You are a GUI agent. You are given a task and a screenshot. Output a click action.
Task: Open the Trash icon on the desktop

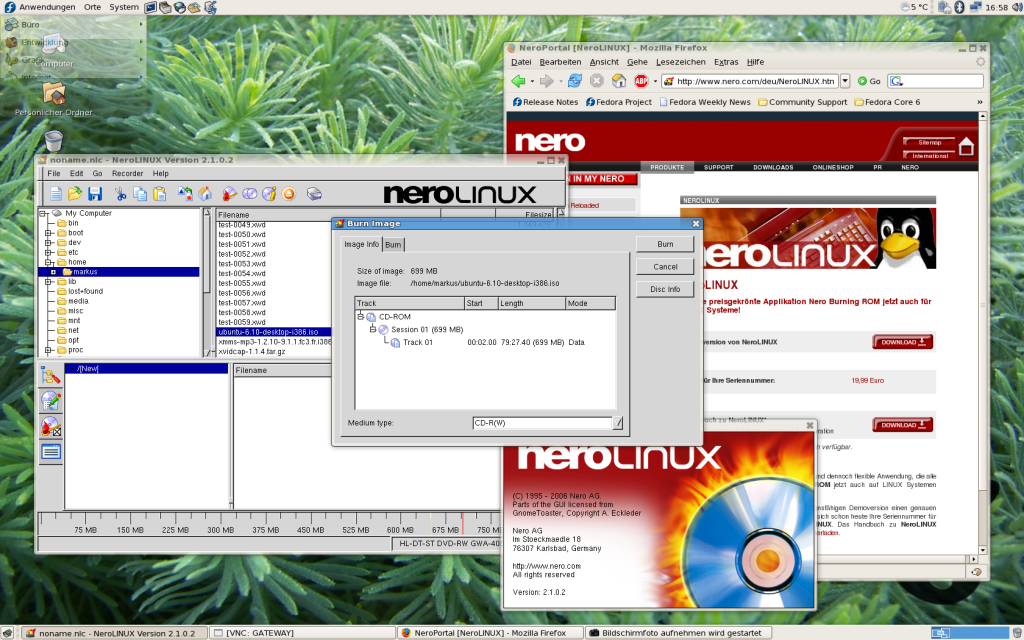(x=54, y=140)
